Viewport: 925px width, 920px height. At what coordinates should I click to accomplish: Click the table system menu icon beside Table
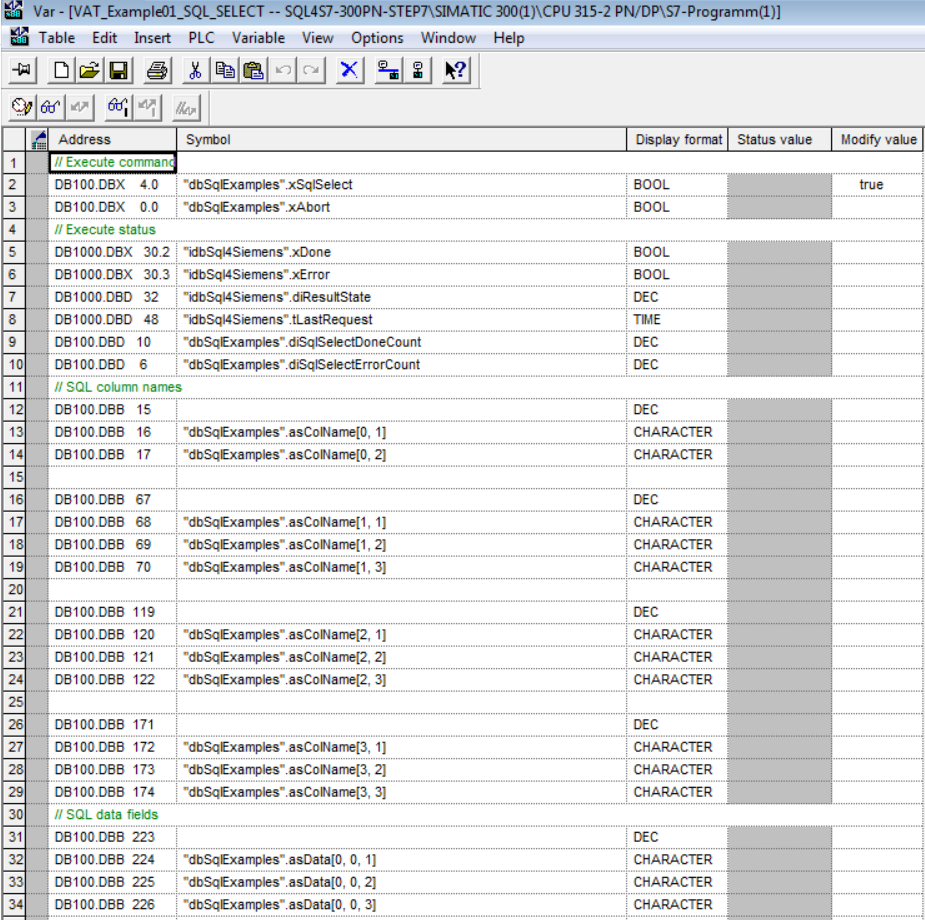click(x=19, y=37)
